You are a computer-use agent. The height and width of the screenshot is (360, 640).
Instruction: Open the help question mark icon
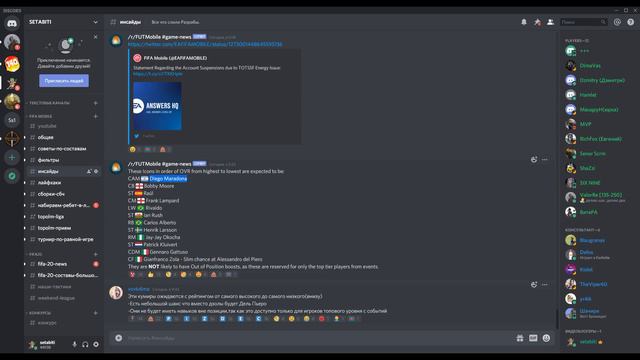[631, 22]
